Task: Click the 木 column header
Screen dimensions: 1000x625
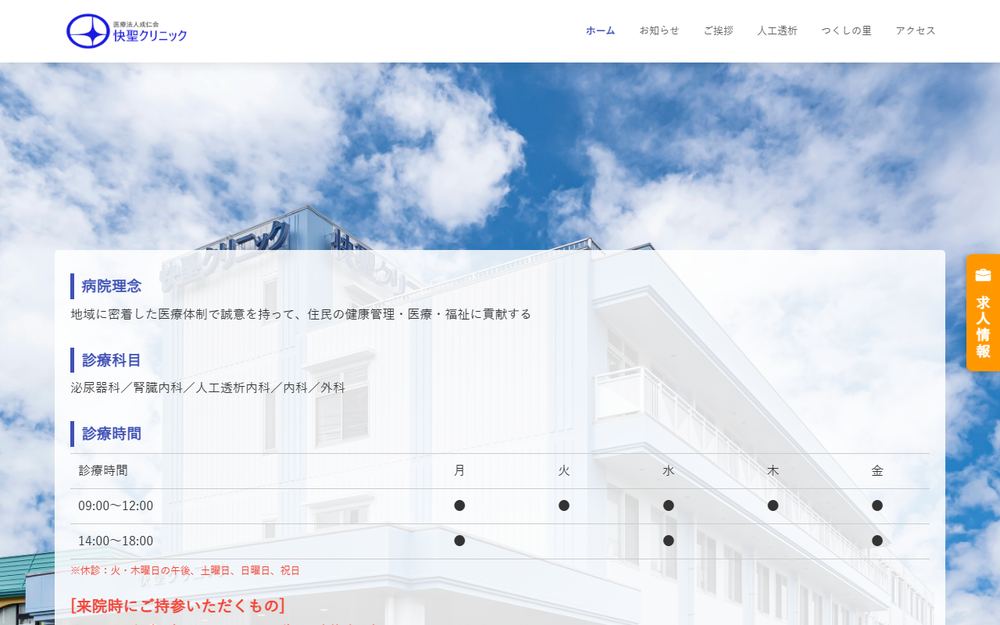Action: coord(773,471)
